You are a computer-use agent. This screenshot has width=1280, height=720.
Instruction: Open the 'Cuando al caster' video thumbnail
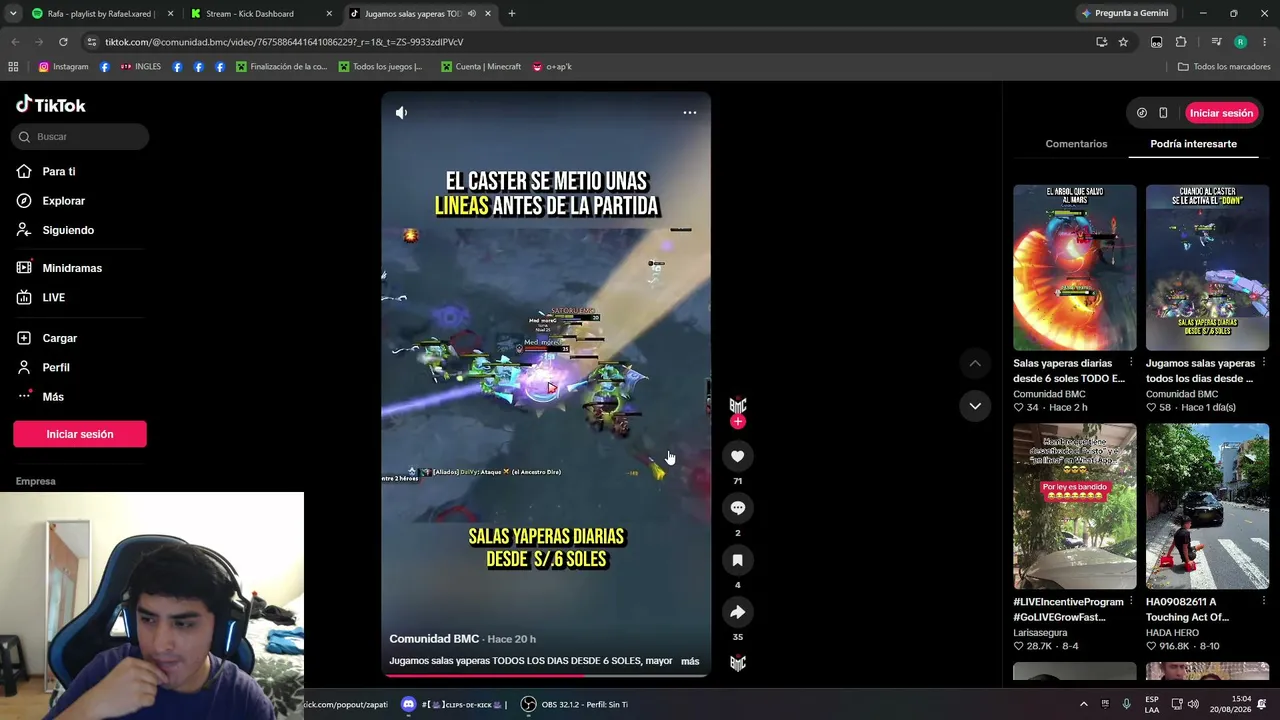[1207, 268]
